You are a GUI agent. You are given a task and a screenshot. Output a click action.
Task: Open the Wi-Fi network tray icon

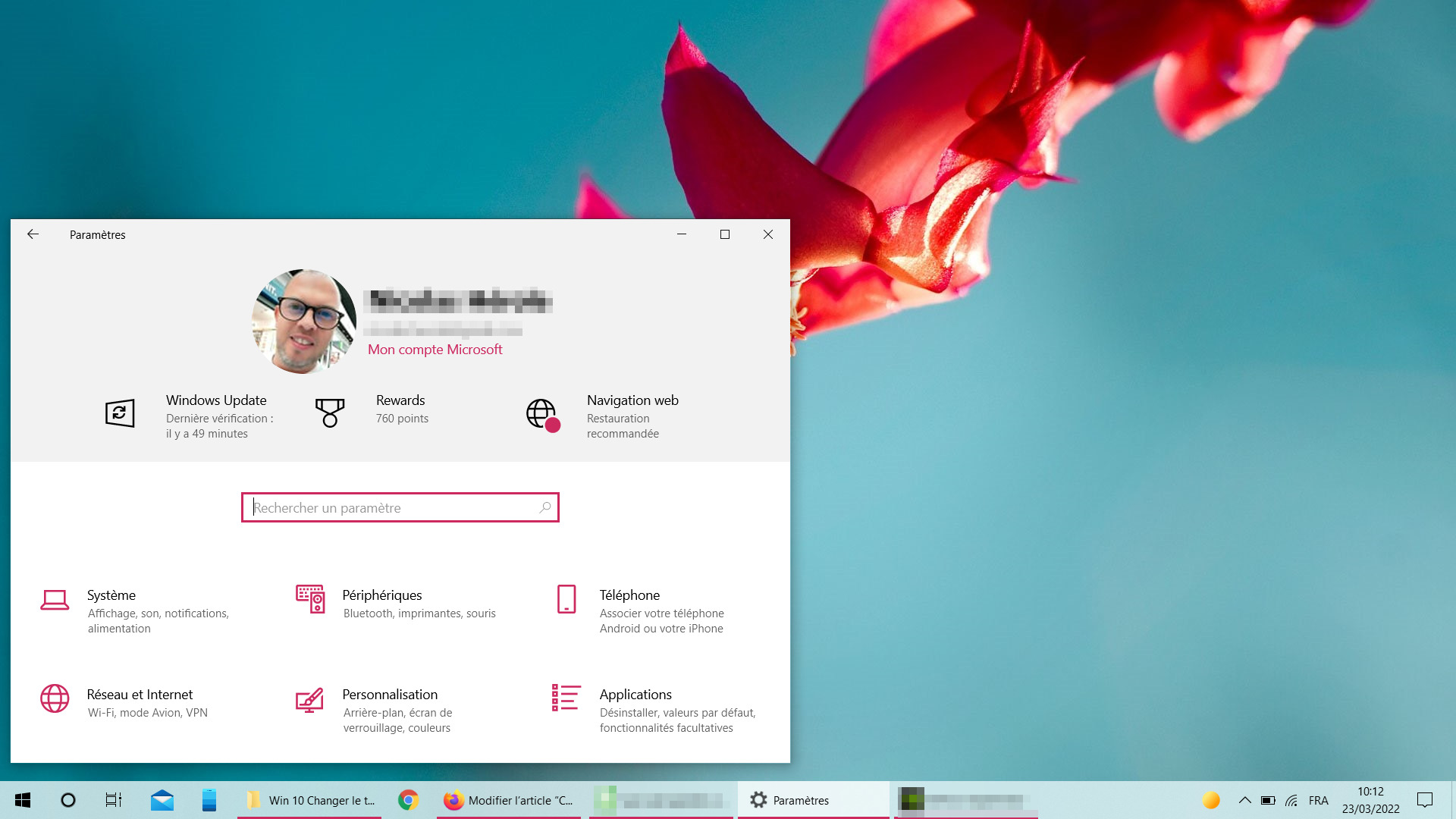(1292, 800)
